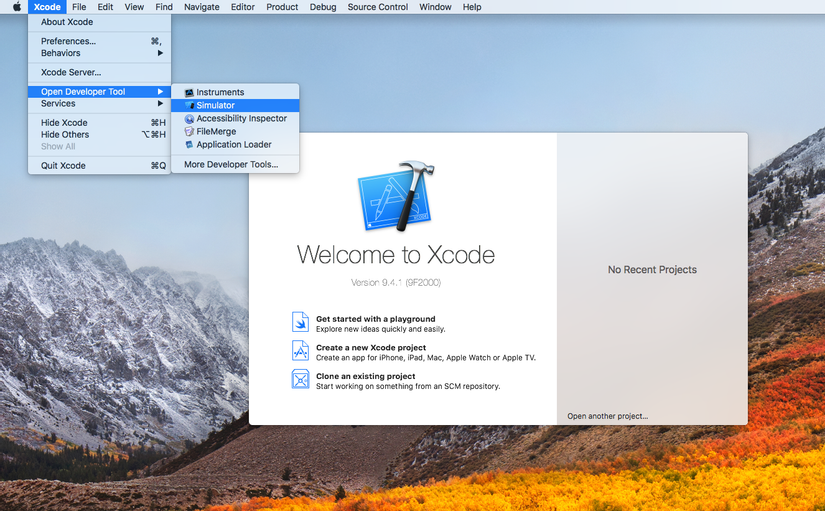This screenshot has width=825, height=511.
Task: Choose More Developer Tools…
Action: (x=235, y=164)
